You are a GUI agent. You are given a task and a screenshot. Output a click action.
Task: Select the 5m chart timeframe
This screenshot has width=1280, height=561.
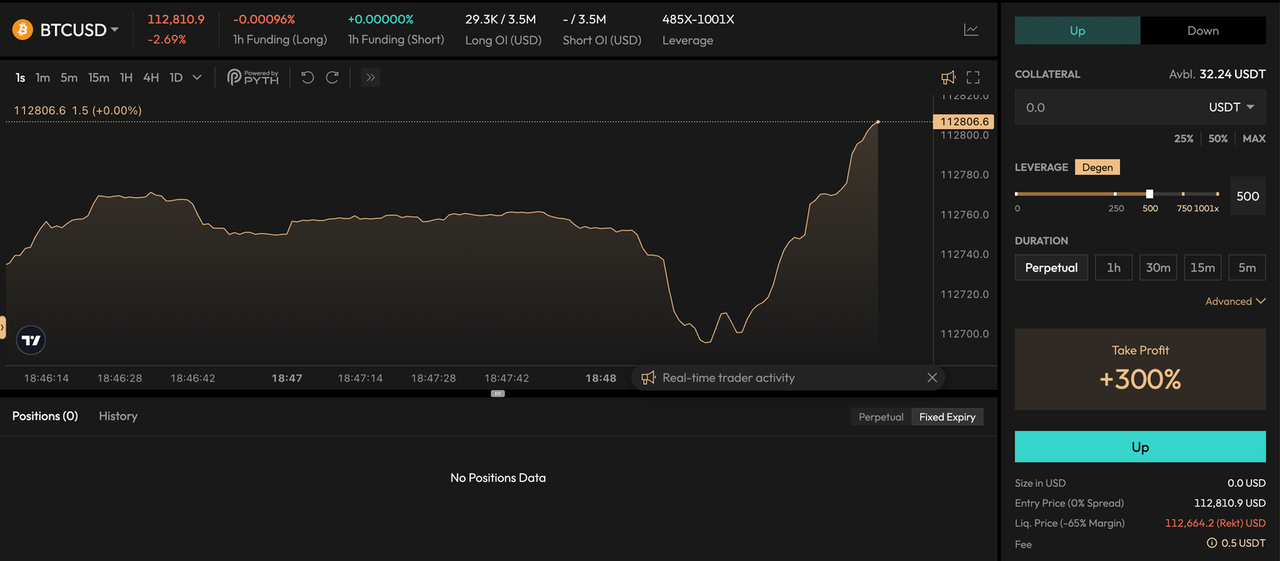[x=69, y=77]
